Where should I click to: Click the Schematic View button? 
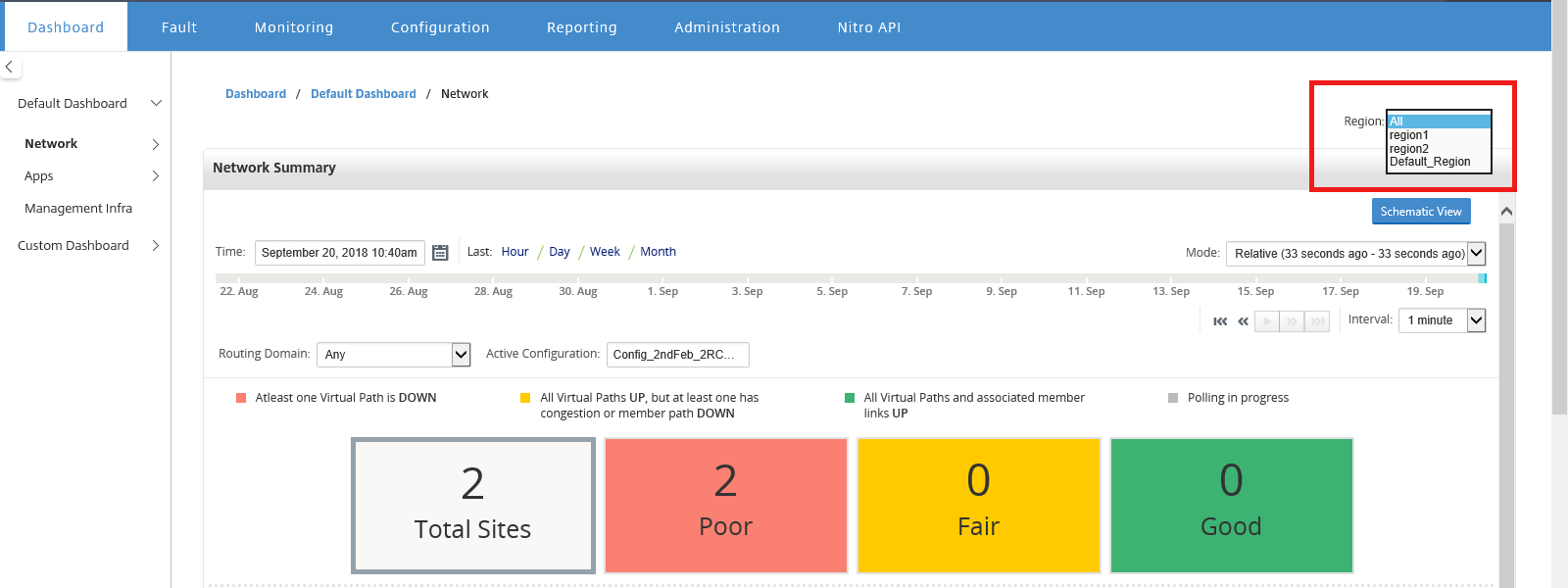[x=1421, y=212]
